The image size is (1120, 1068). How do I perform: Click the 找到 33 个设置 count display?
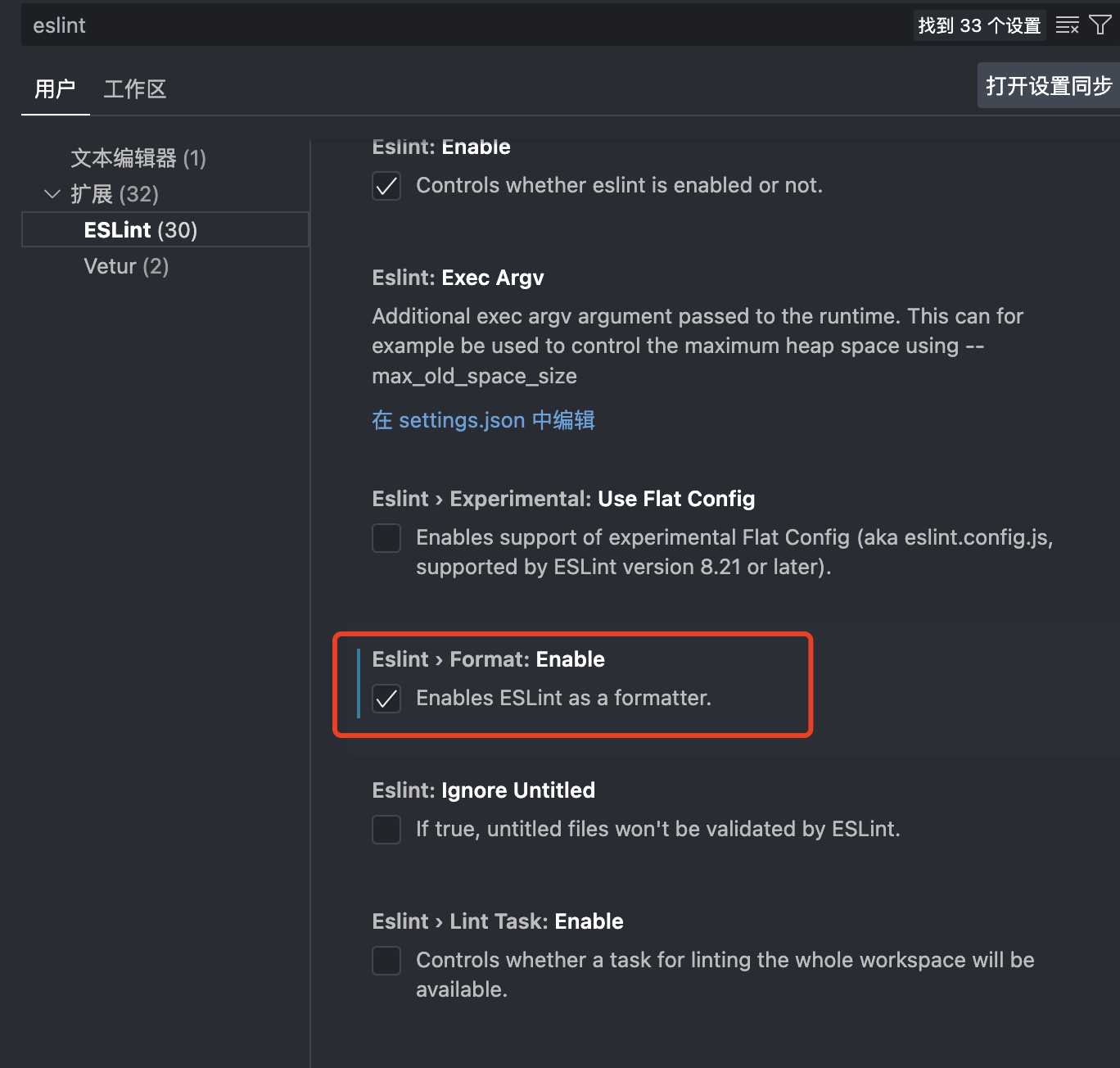pyautogui.click(x=979, y=25)
